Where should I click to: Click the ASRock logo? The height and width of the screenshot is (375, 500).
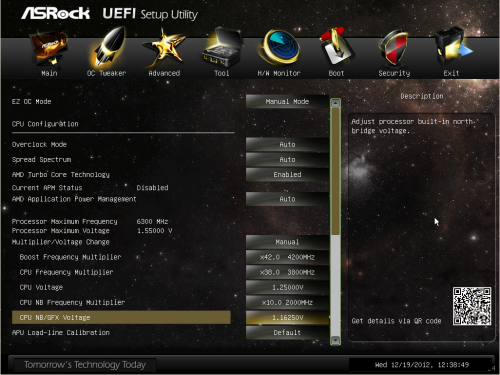55,13
